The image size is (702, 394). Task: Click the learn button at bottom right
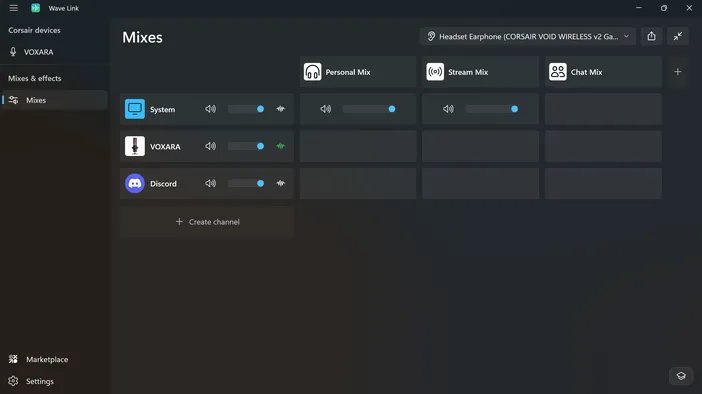pos(681,376)
